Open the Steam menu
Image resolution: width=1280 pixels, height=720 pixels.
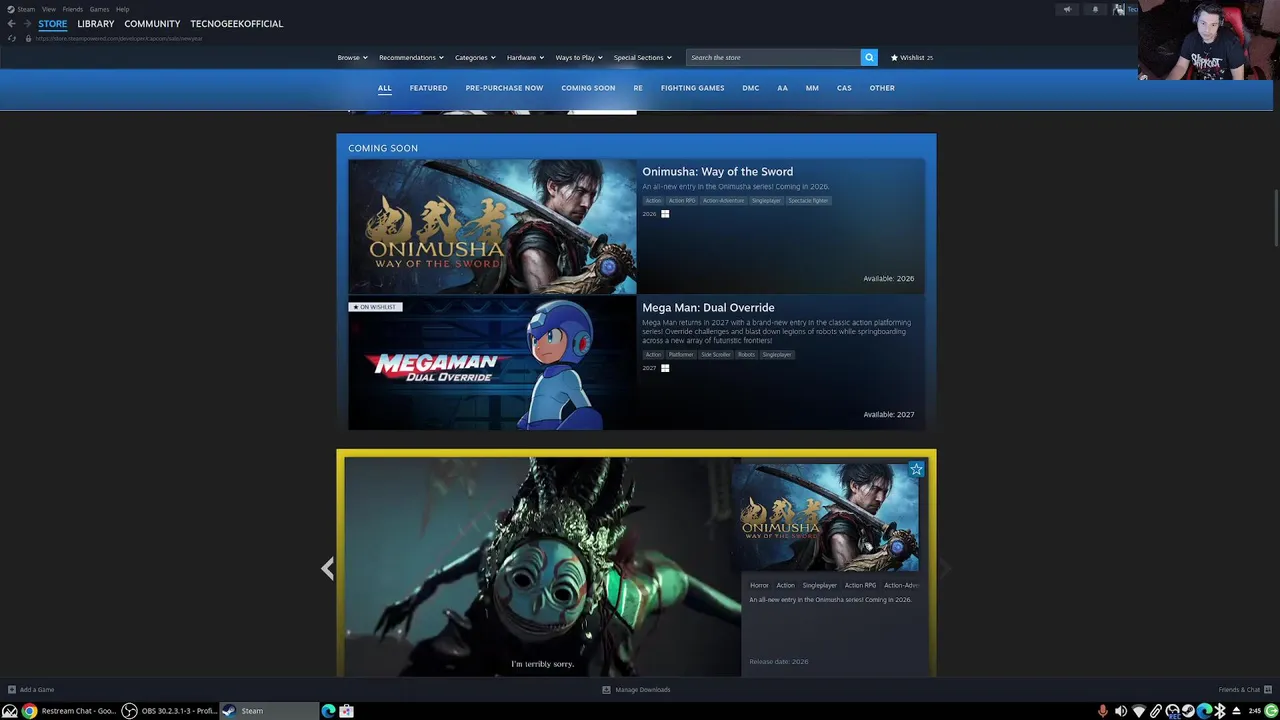click(22, 9)
